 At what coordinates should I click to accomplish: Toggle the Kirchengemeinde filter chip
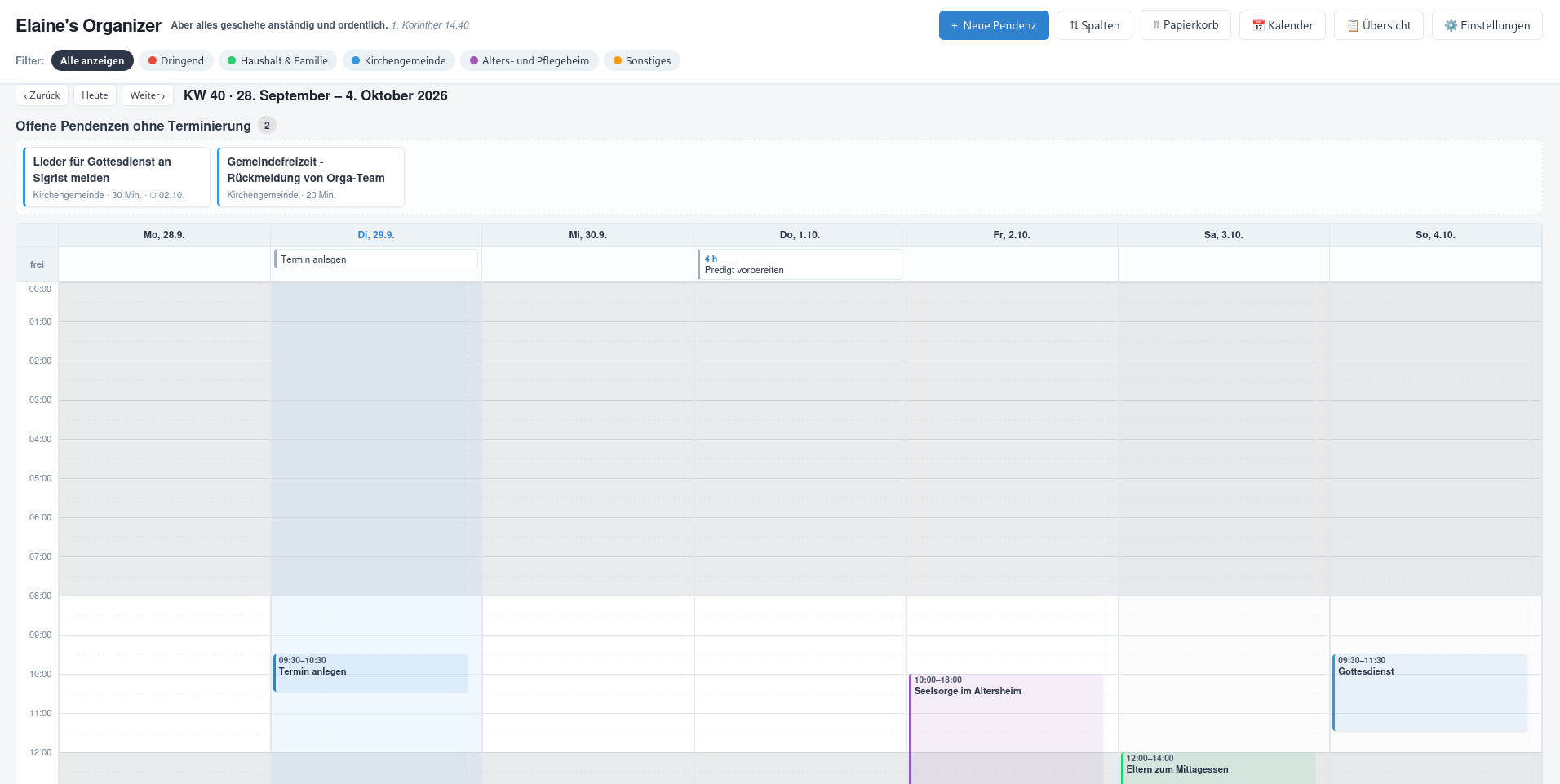click(x=399, y=60)
